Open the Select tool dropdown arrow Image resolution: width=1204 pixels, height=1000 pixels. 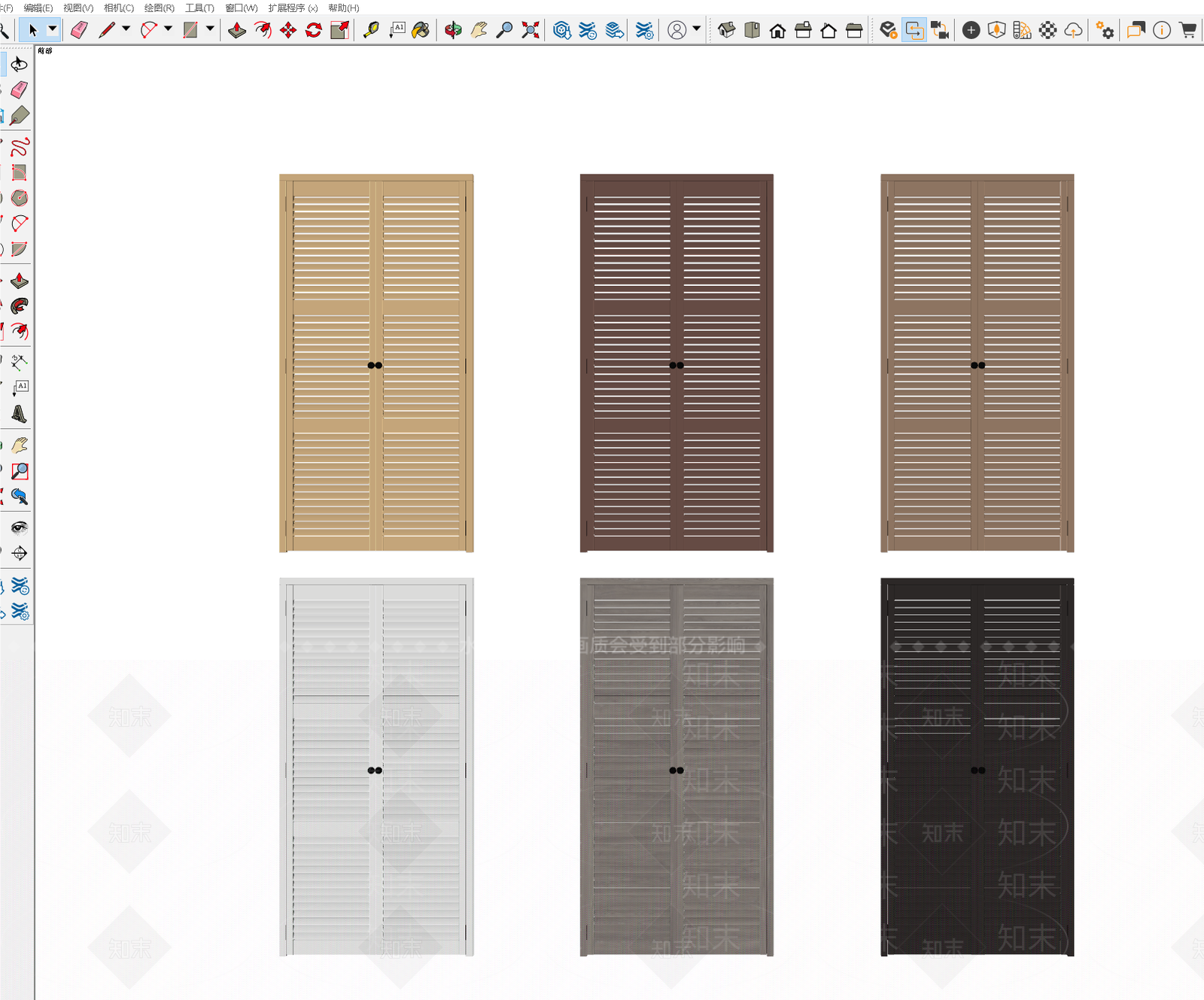coord(52,29)
